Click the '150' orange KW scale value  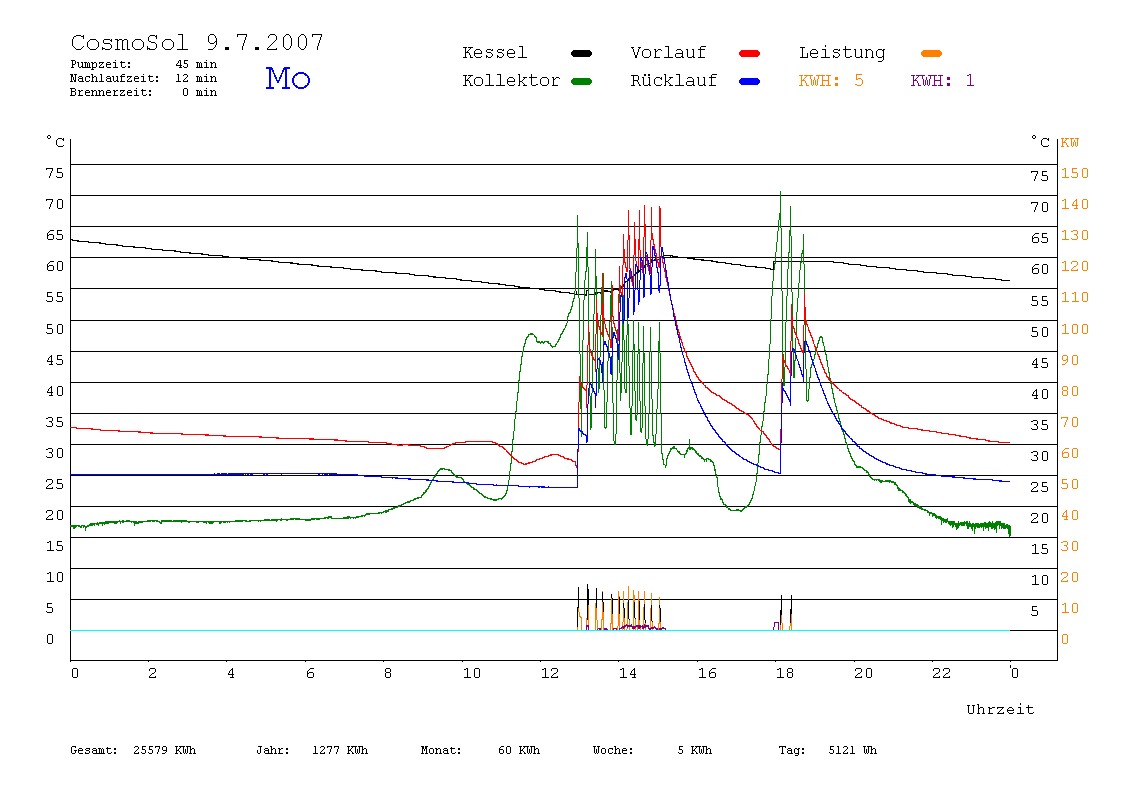1075,174
